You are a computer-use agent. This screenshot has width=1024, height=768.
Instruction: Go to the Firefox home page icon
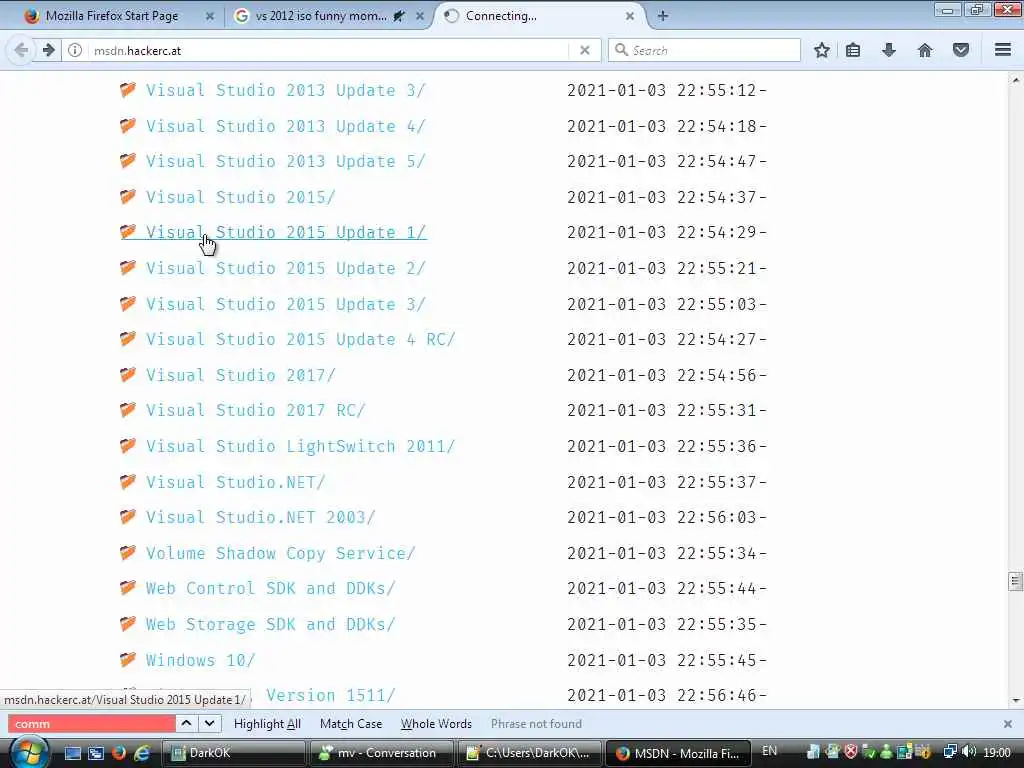[925, 50]
